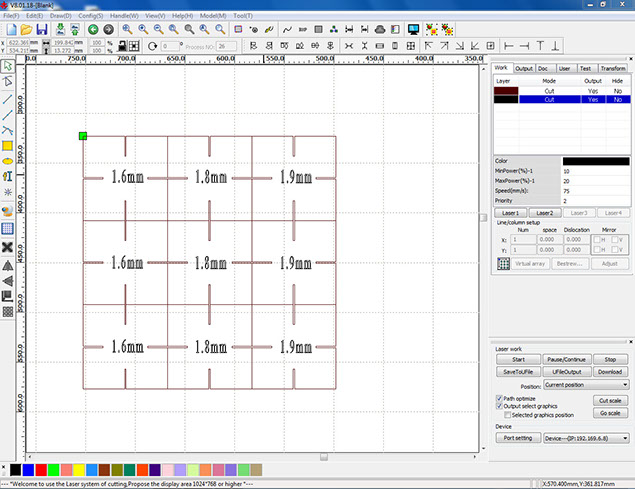Click the SaveToUFile button
The width and height of the screenshot is (635, 489).
click(x=518, y=372)
